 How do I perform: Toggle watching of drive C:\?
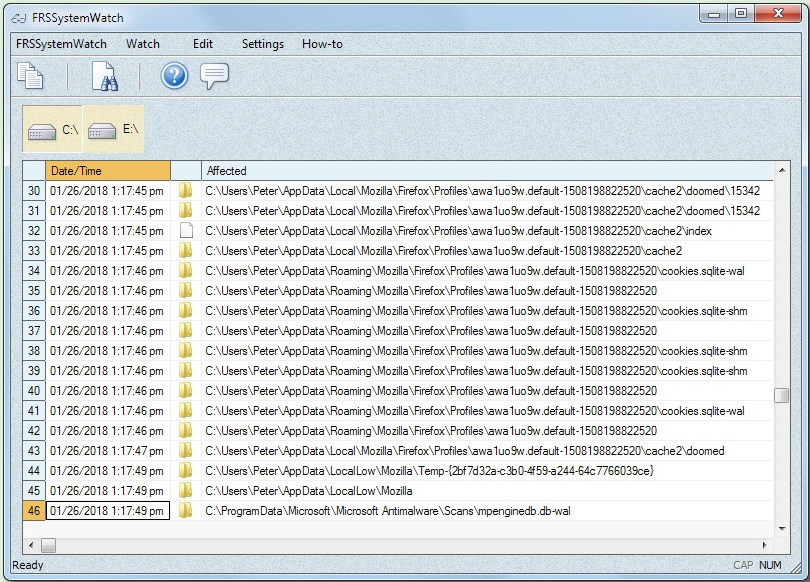(52, 129)
